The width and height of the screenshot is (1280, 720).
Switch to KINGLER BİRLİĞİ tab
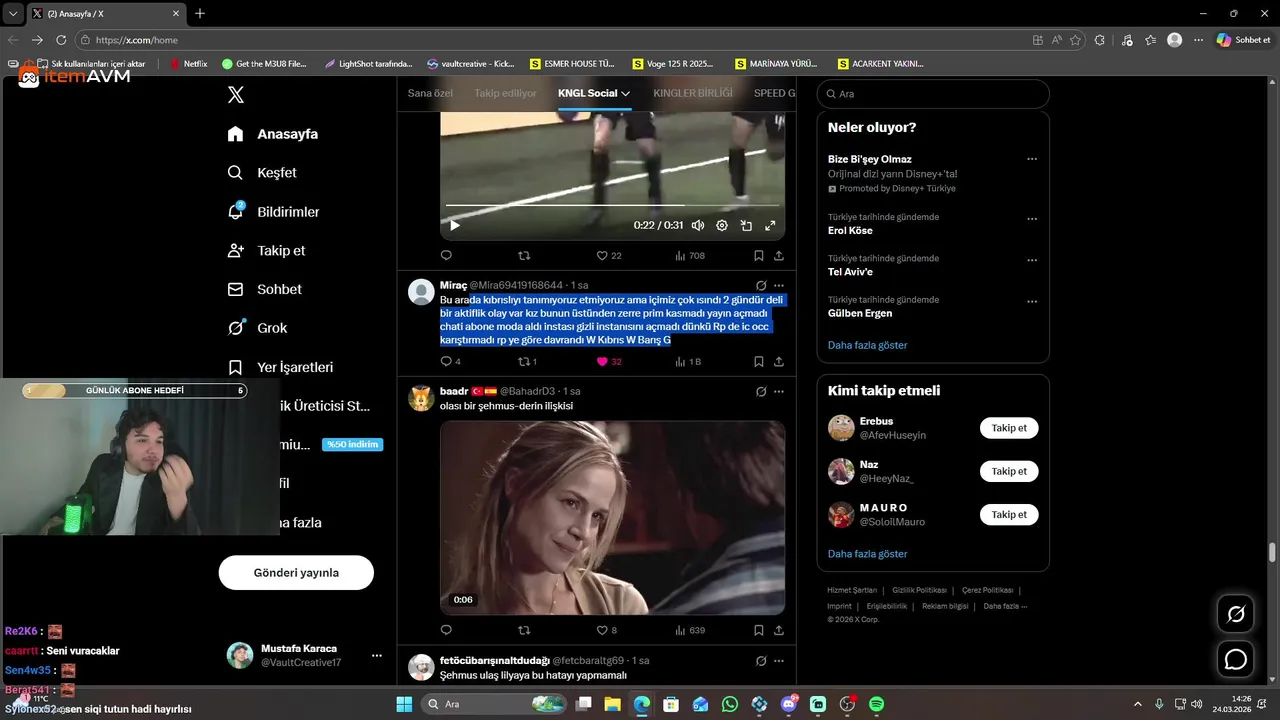pyautogui.click(x=692, y=93)
